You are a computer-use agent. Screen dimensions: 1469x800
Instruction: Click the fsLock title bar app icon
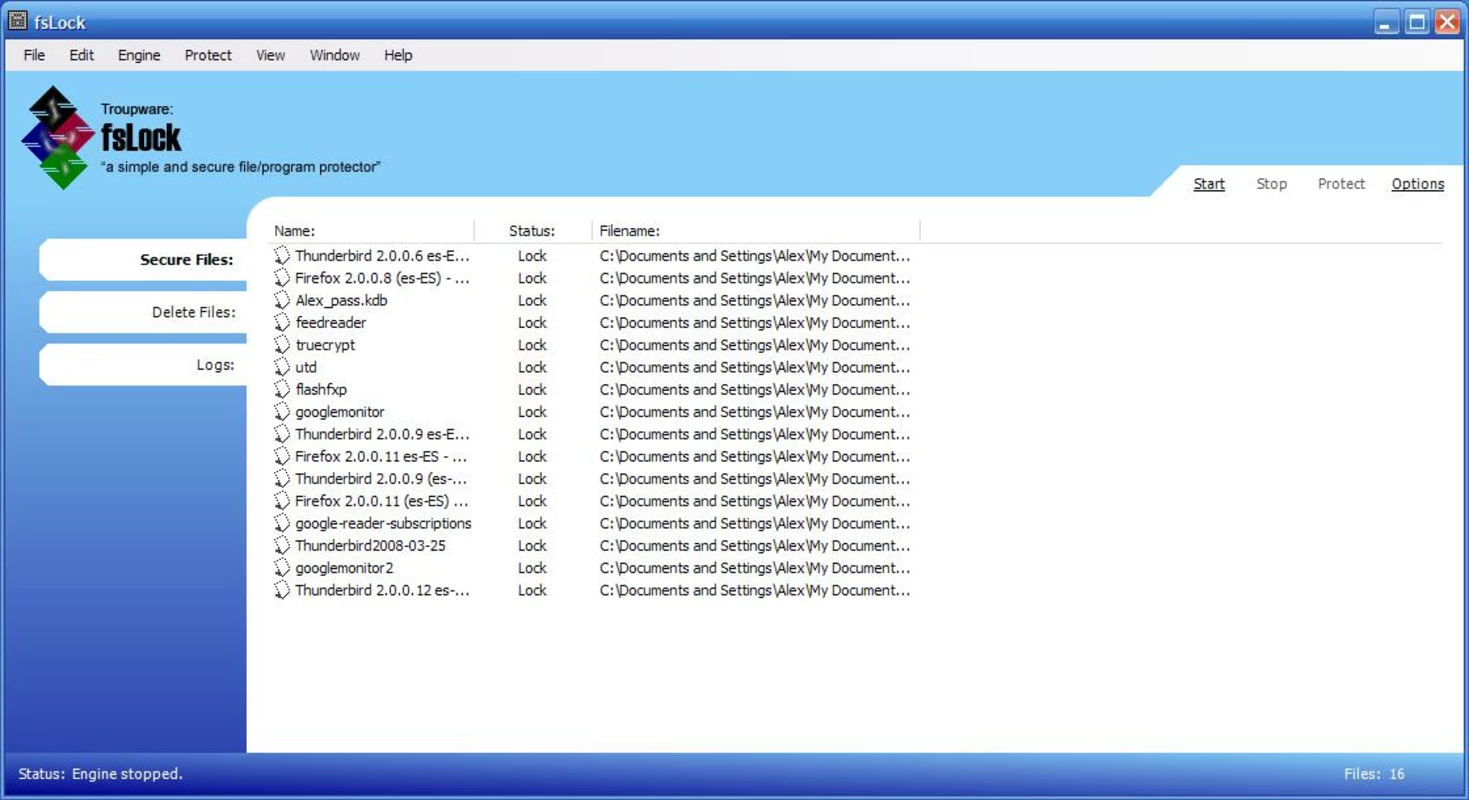pyautogui.click(x=17, y=21)
